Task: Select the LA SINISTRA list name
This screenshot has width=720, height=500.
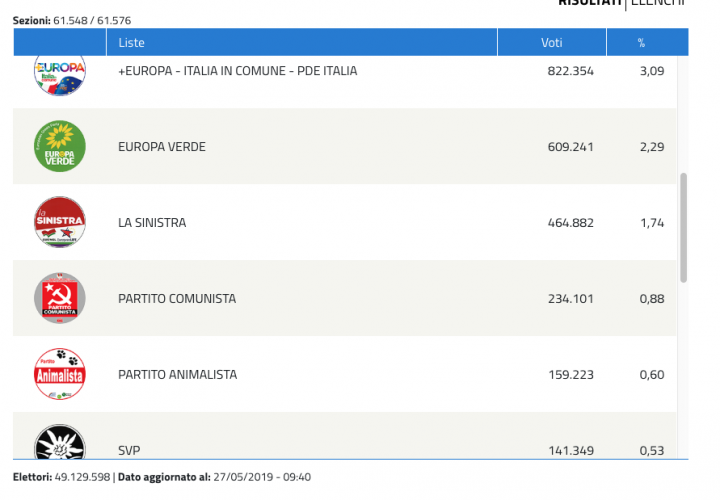Action: 152,223
